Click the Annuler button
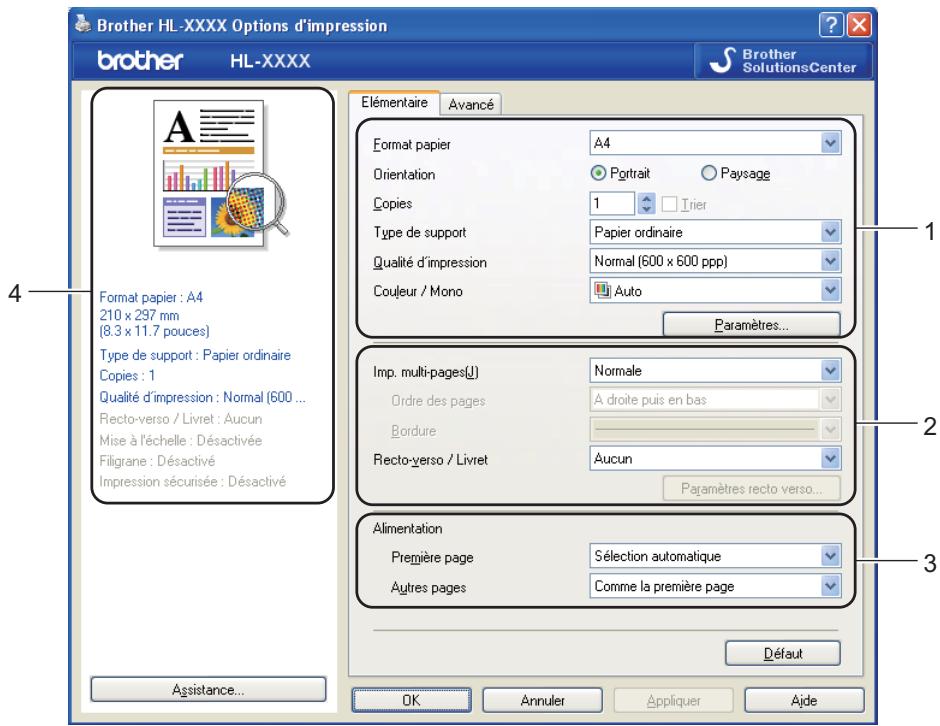Screen dimensions: 940x726 coord(542,700)
